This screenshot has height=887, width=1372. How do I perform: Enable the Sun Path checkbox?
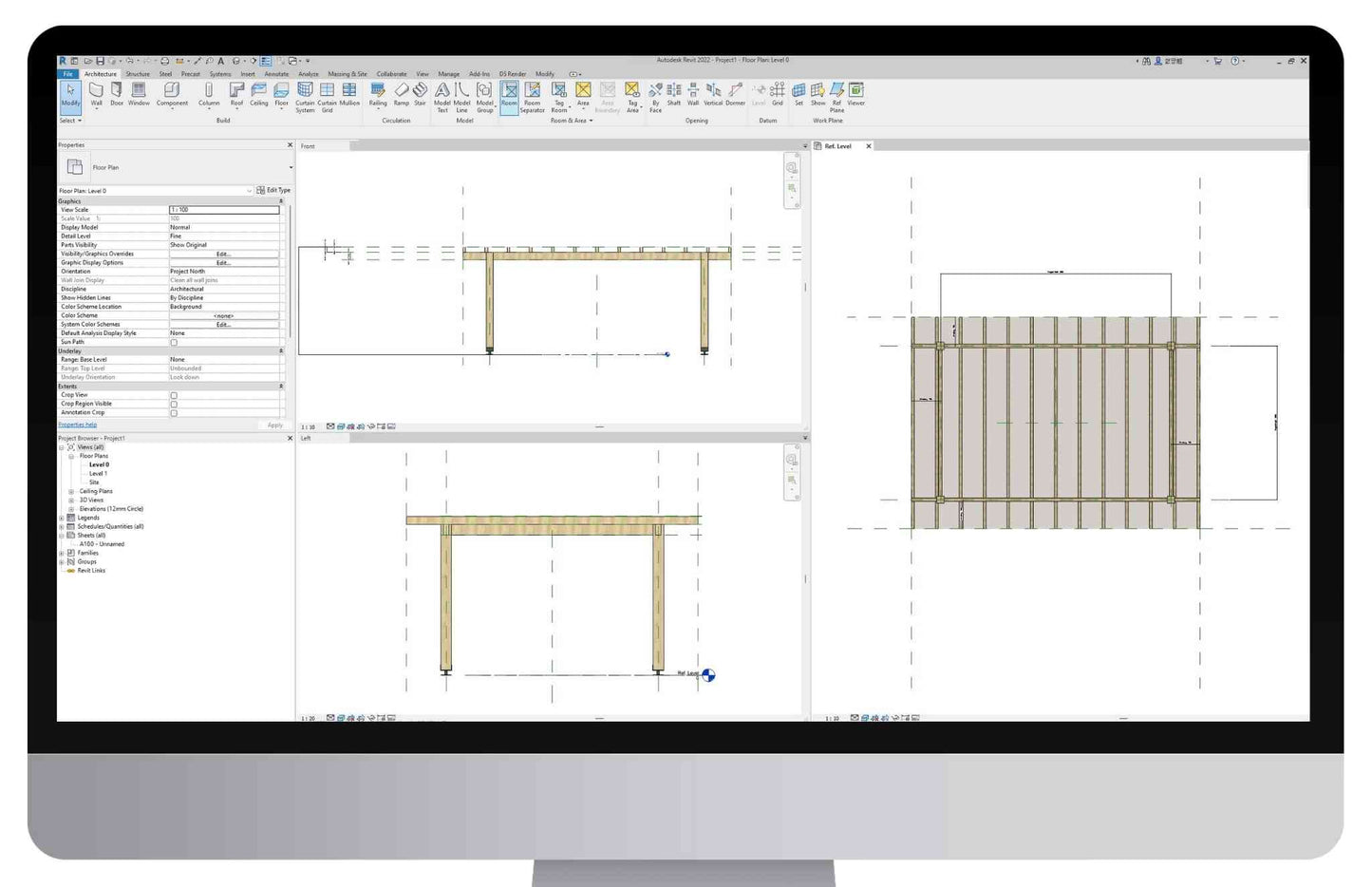point(174,343)
